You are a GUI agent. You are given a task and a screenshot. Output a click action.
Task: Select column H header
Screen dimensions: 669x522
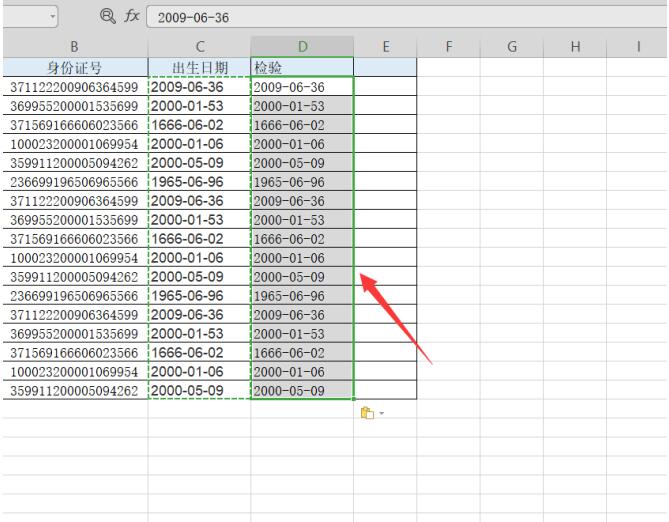click(575, 47)
